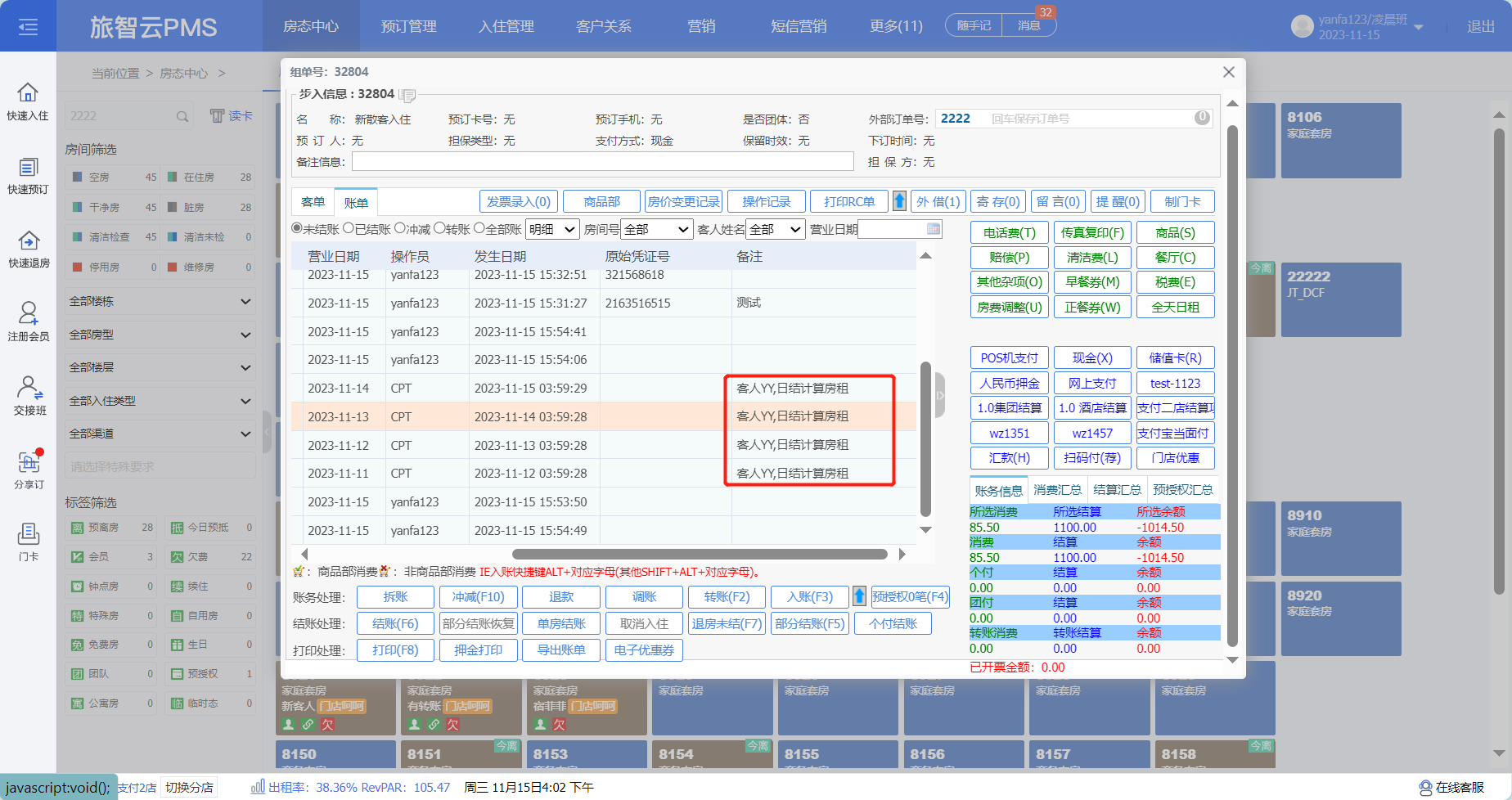Open the user account dropdown arrow
Viewport: 1512px width, 800px height.
1419,28
